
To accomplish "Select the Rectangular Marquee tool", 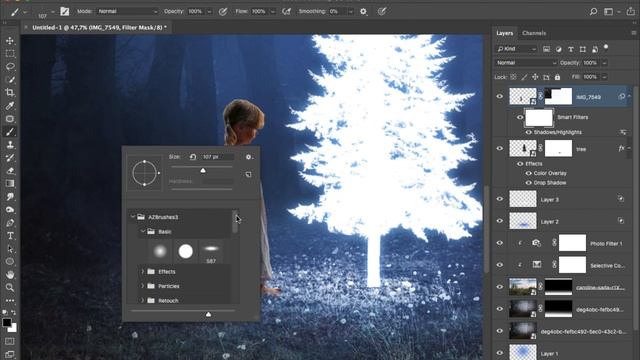I will 10,54.
